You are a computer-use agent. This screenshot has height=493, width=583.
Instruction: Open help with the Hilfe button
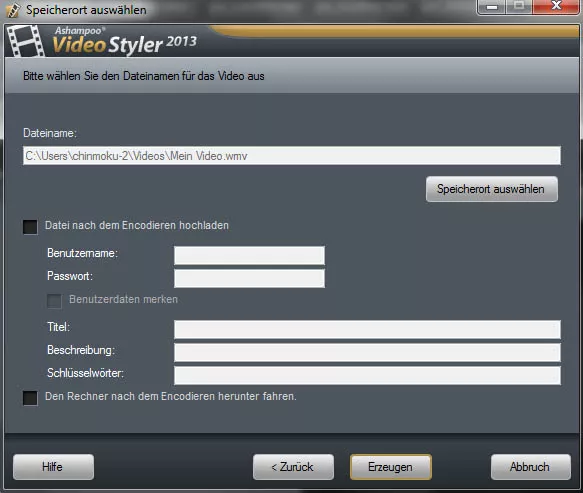click(x=53, y=467)
